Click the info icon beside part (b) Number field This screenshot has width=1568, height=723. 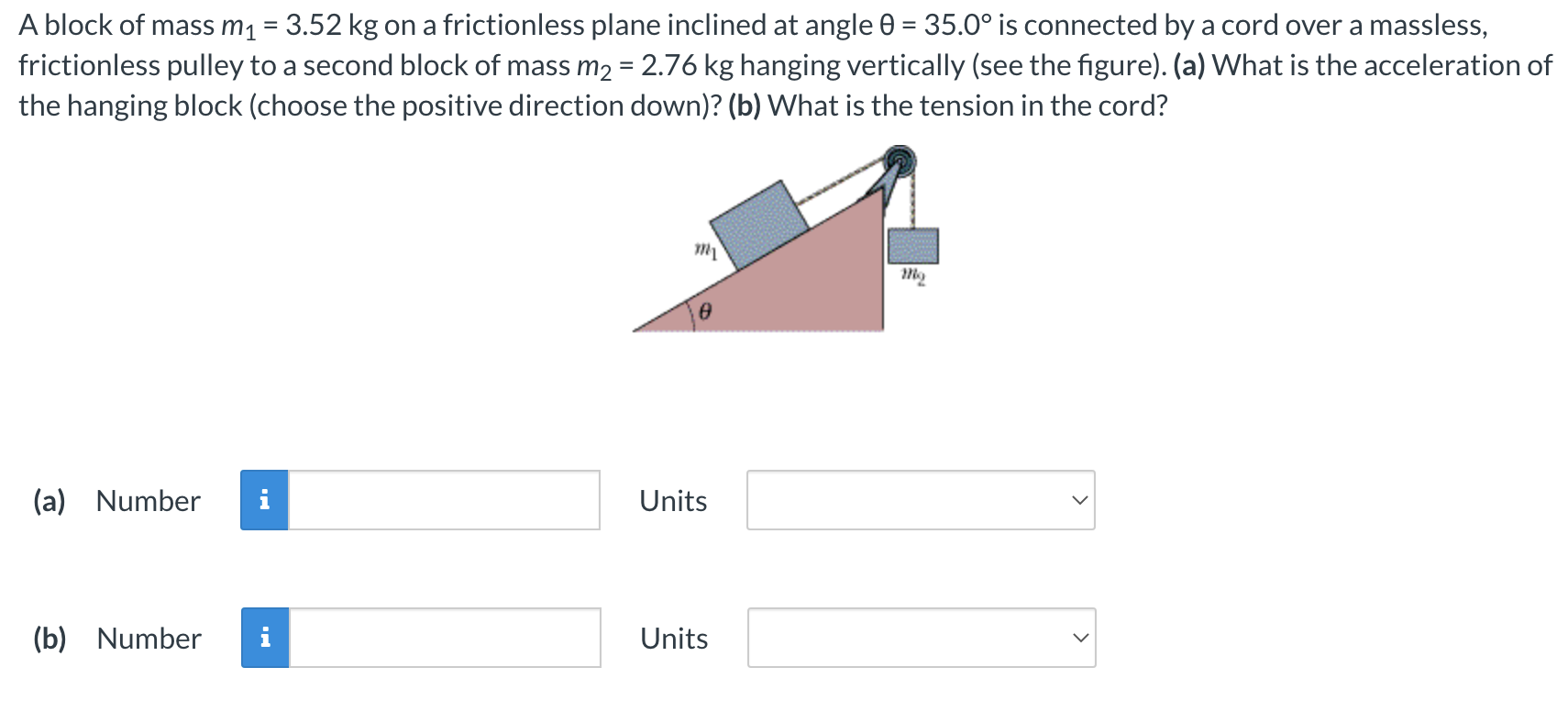point(266,638)
